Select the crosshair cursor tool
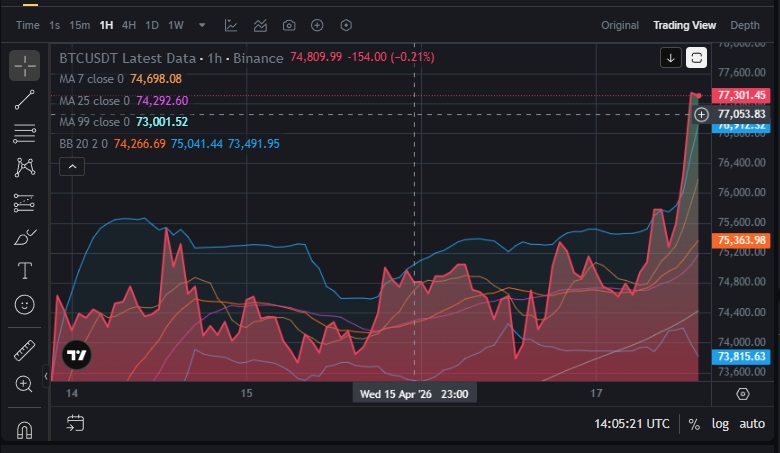Viewport: 780px width, 453px height. (x=25, y=65)
